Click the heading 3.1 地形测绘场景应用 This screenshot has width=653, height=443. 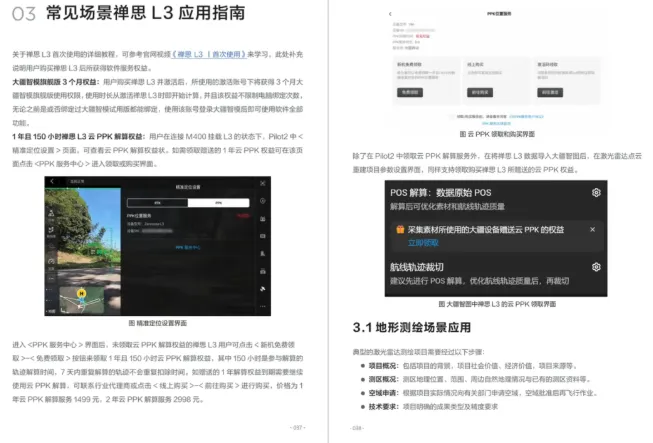(x=412, y=327)
